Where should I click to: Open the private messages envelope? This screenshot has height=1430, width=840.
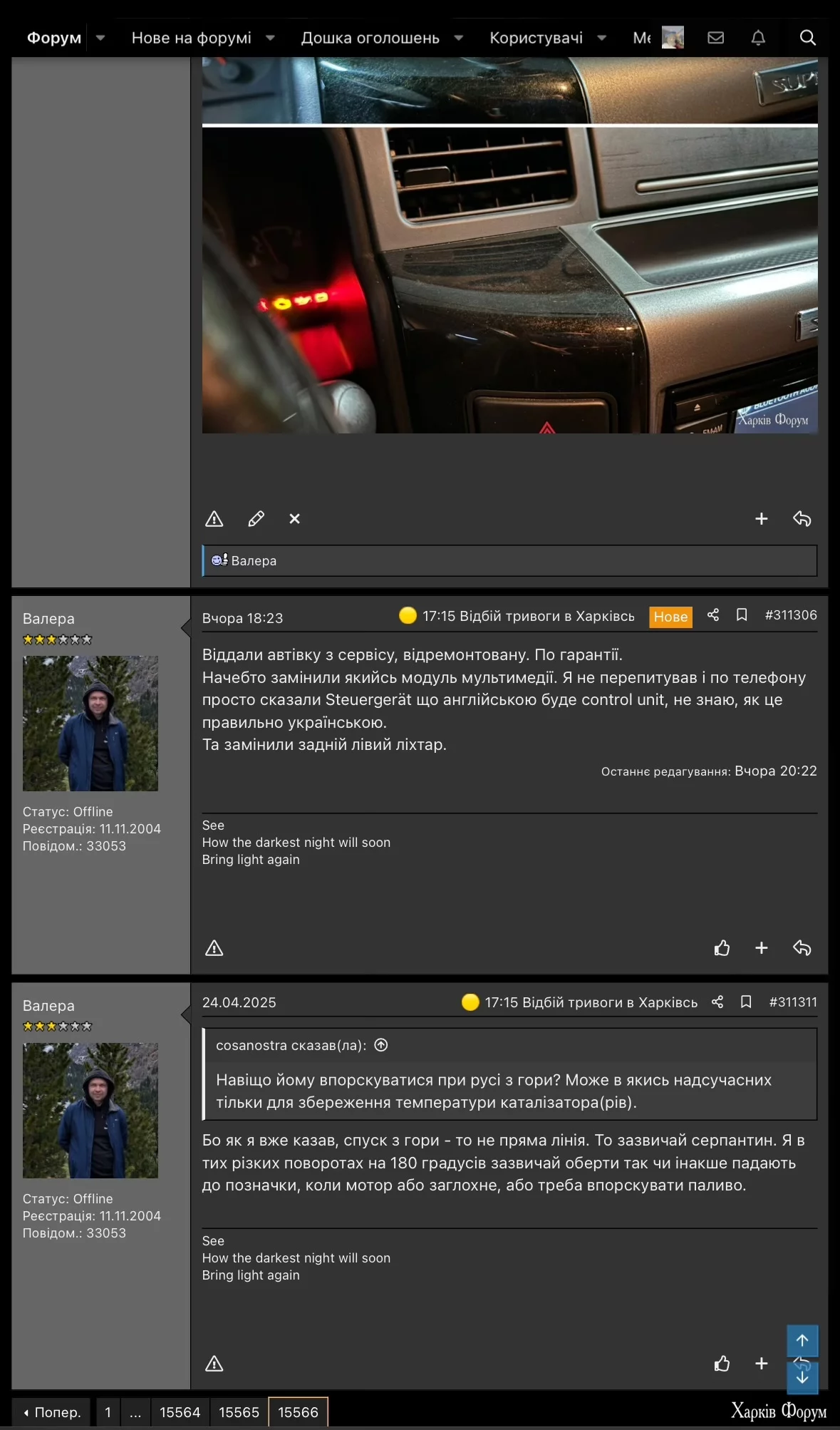coord(715,38)
